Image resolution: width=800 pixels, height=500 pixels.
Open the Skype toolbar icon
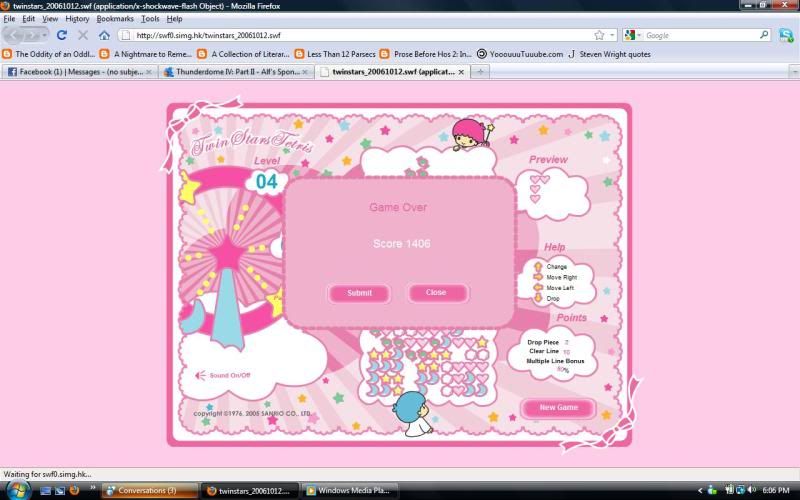[x=786, y=35]
